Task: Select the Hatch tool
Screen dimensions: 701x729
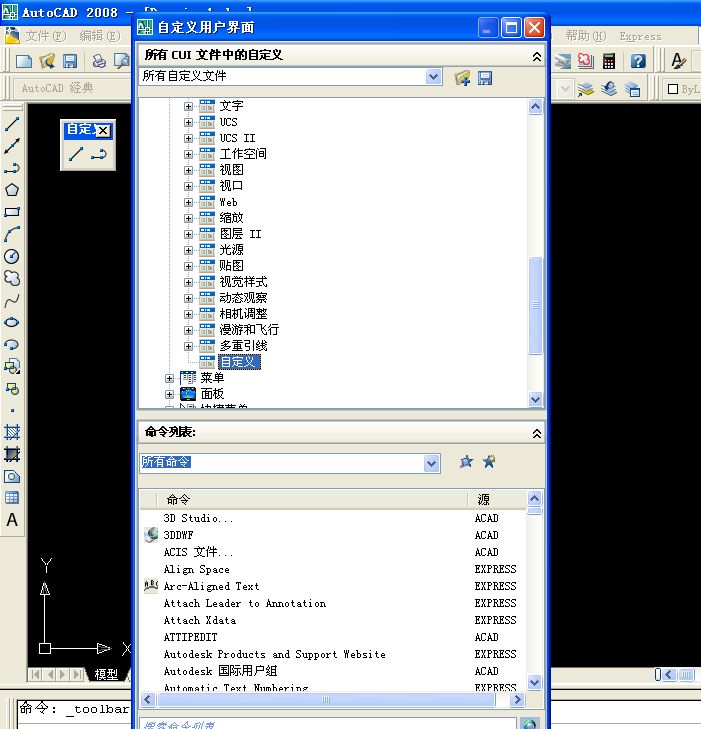Action: (12, 432)
